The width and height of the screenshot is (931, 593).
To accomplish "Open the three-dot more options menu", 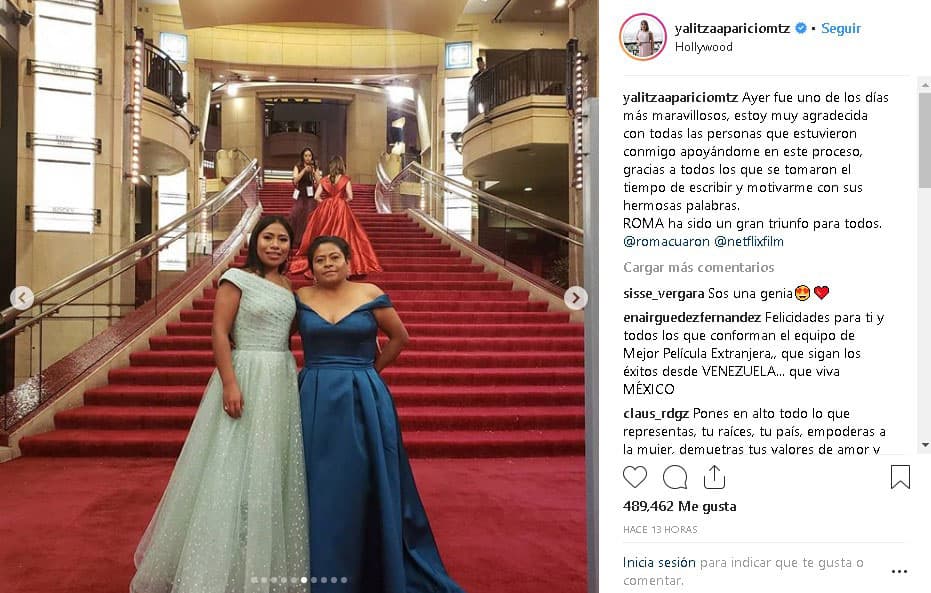I will 900,571.
